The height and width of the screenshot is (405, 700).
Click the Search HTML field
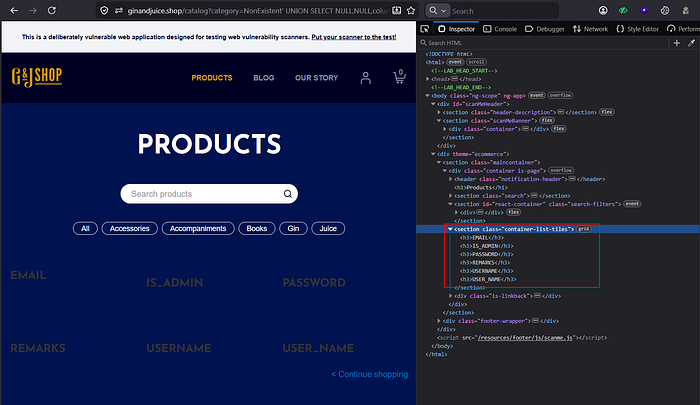[x=542, y=43]
